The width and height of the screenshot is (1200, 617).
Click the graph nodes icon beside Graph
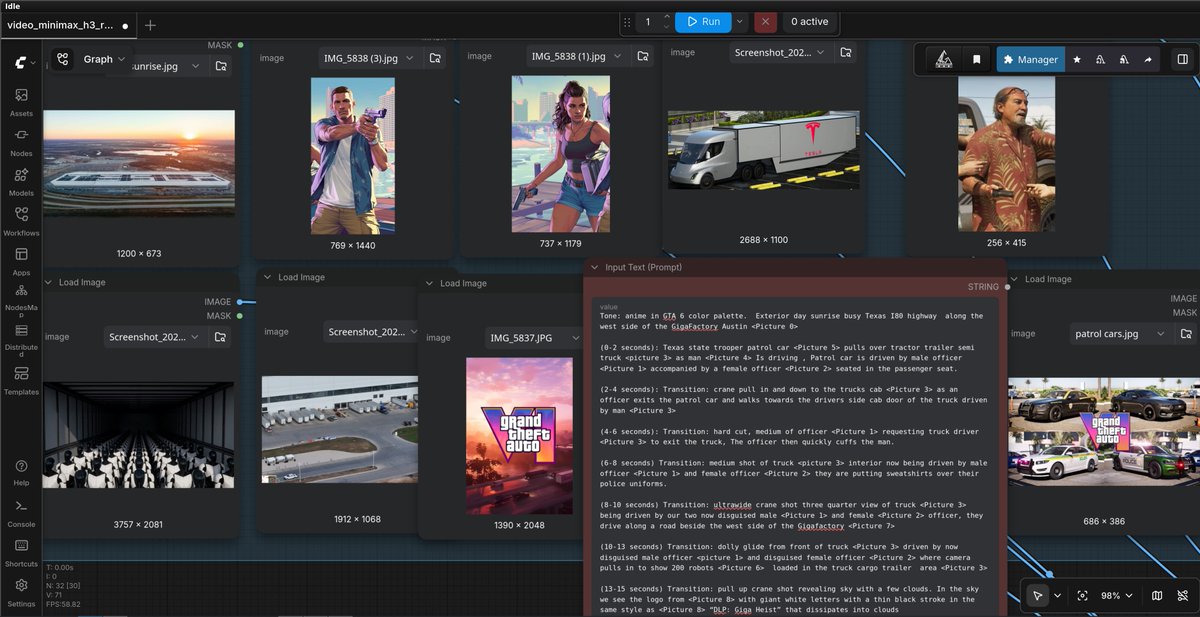pos(63,59)
